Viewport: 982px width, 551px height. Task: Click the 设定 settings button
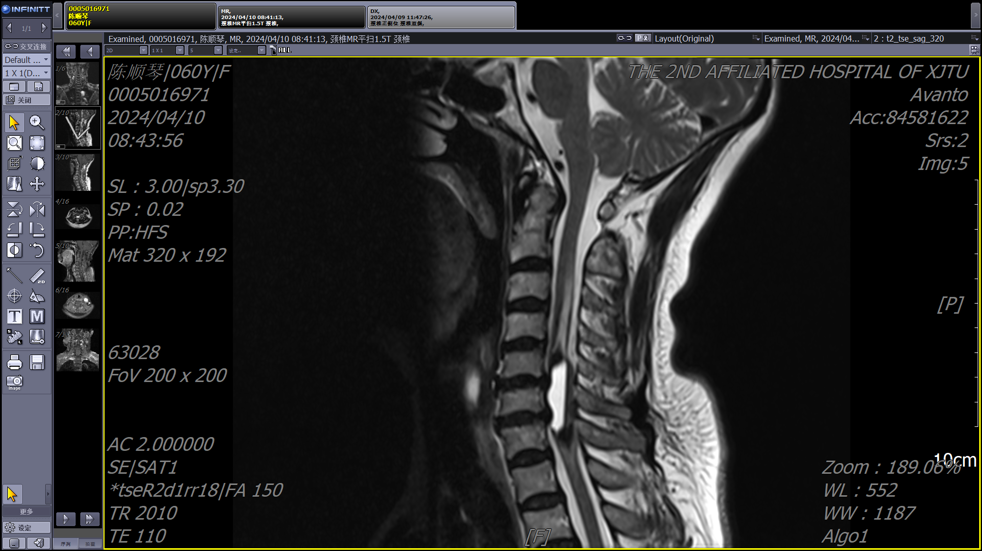24,528
